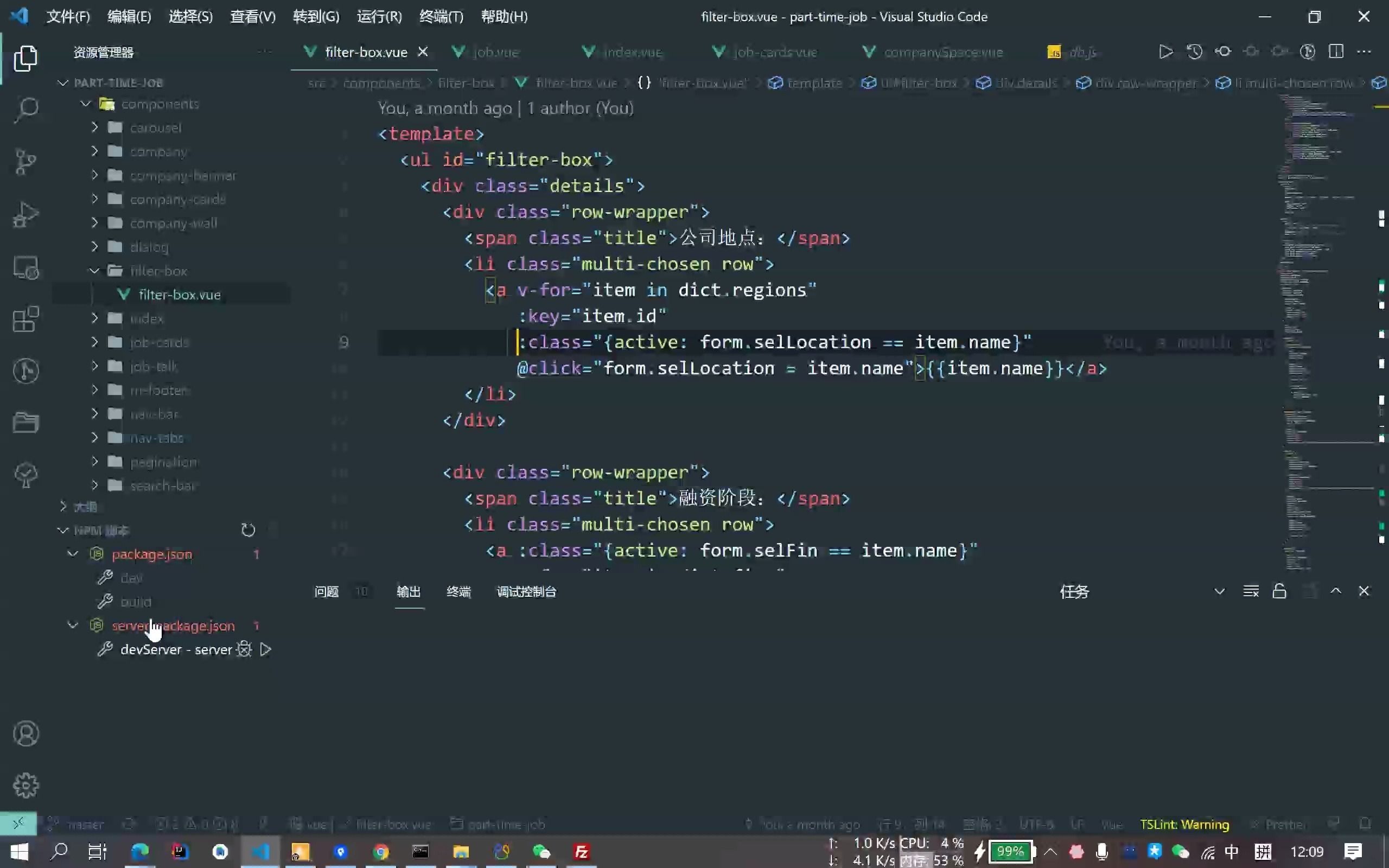
Task: Open the remote window indicator in status bar
Action: coord(18,824)
